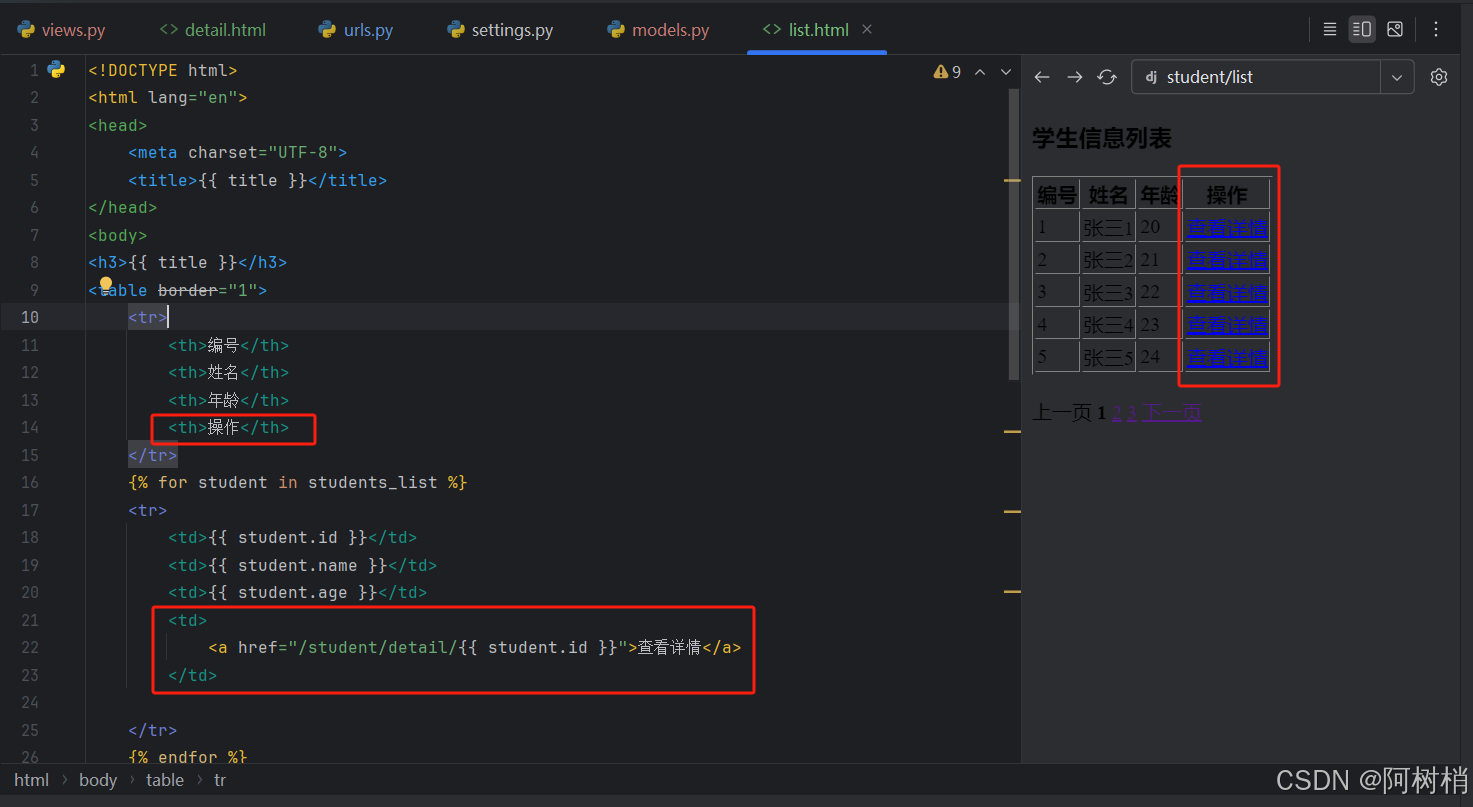Open the kebab more options menu

pyautogui.click(x=1436, y=29)
